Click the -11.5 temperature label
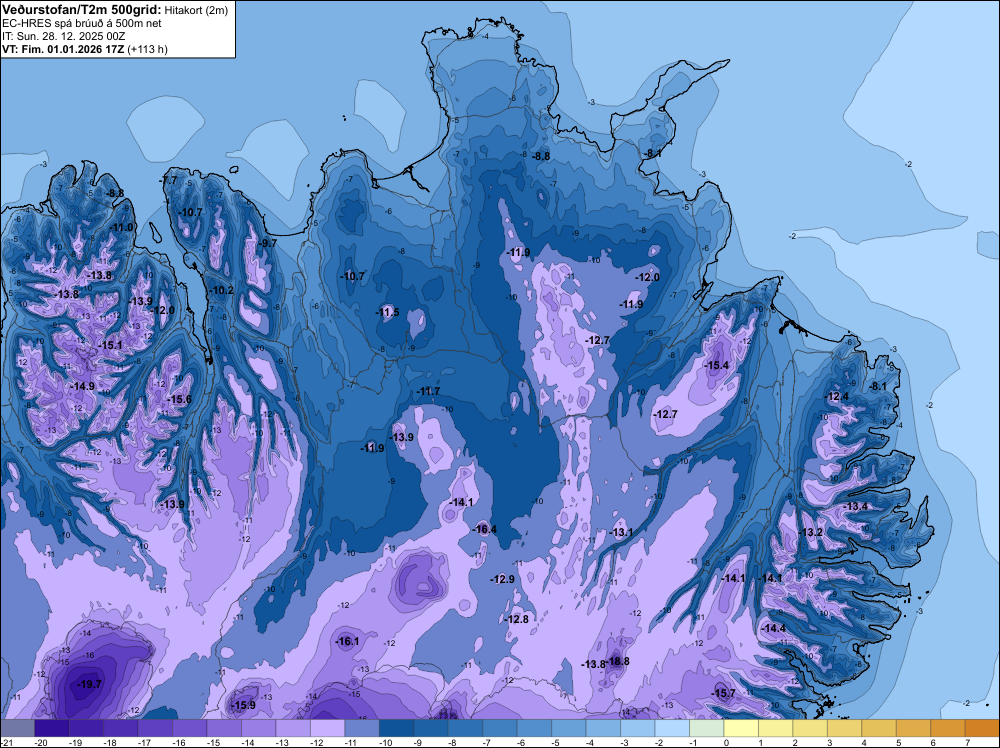Viewport: 1000px width, 748px height. click(386, 312)
